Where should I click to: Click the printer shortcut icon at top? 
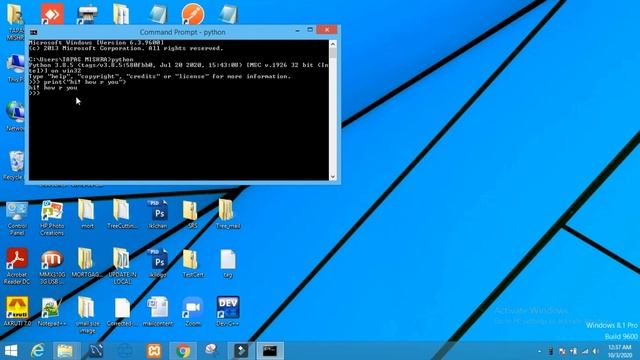point(87,14)
